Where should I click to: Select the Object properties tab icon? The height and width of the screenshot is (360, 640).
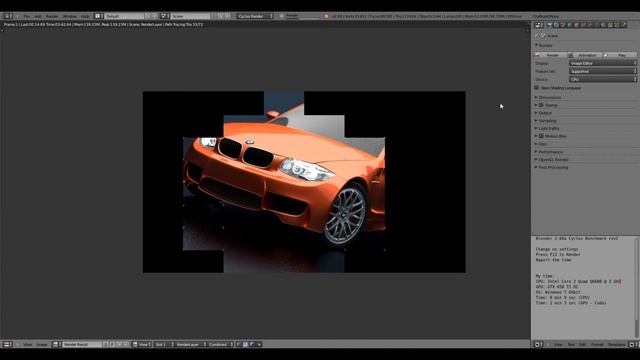point(577,25)
